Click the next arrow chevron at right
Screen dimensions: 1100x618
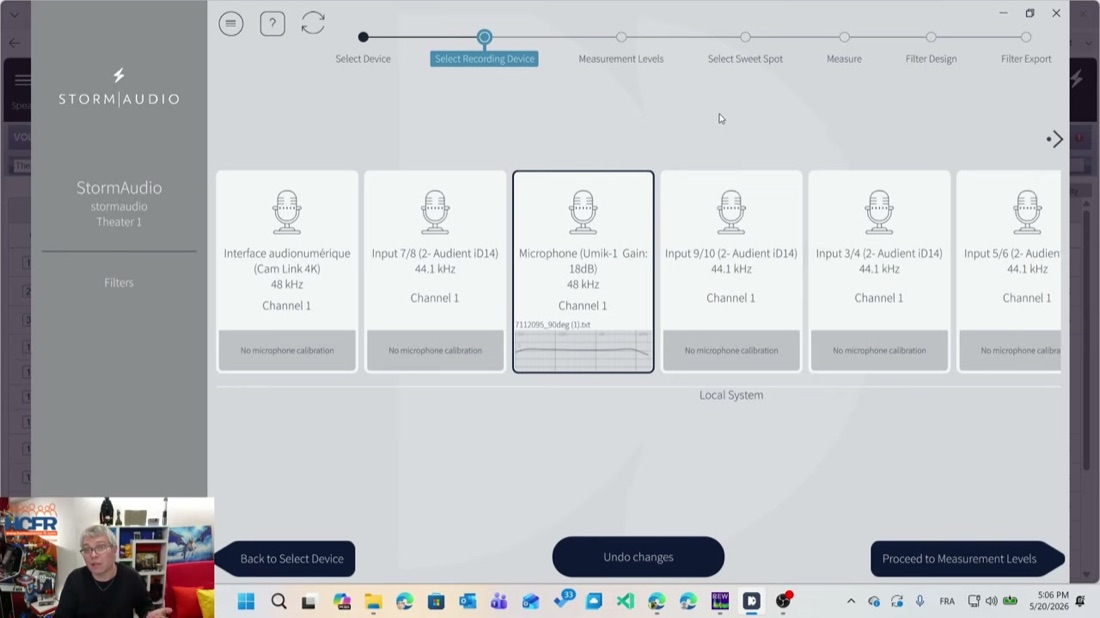pos(1054,139)
